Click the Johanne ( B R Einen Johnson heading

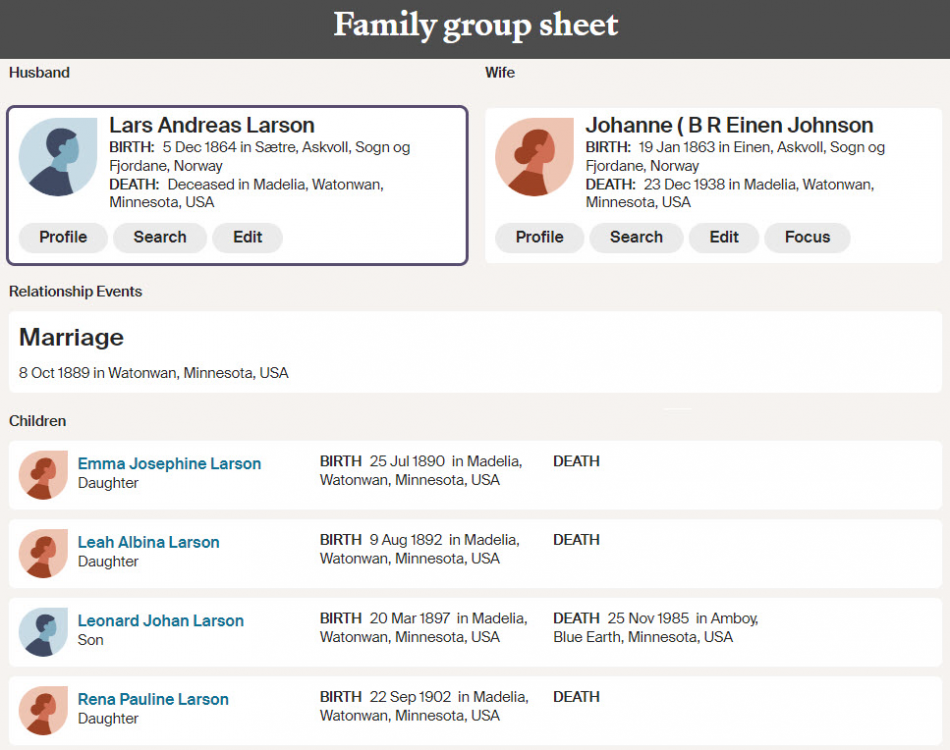(729, 125)
